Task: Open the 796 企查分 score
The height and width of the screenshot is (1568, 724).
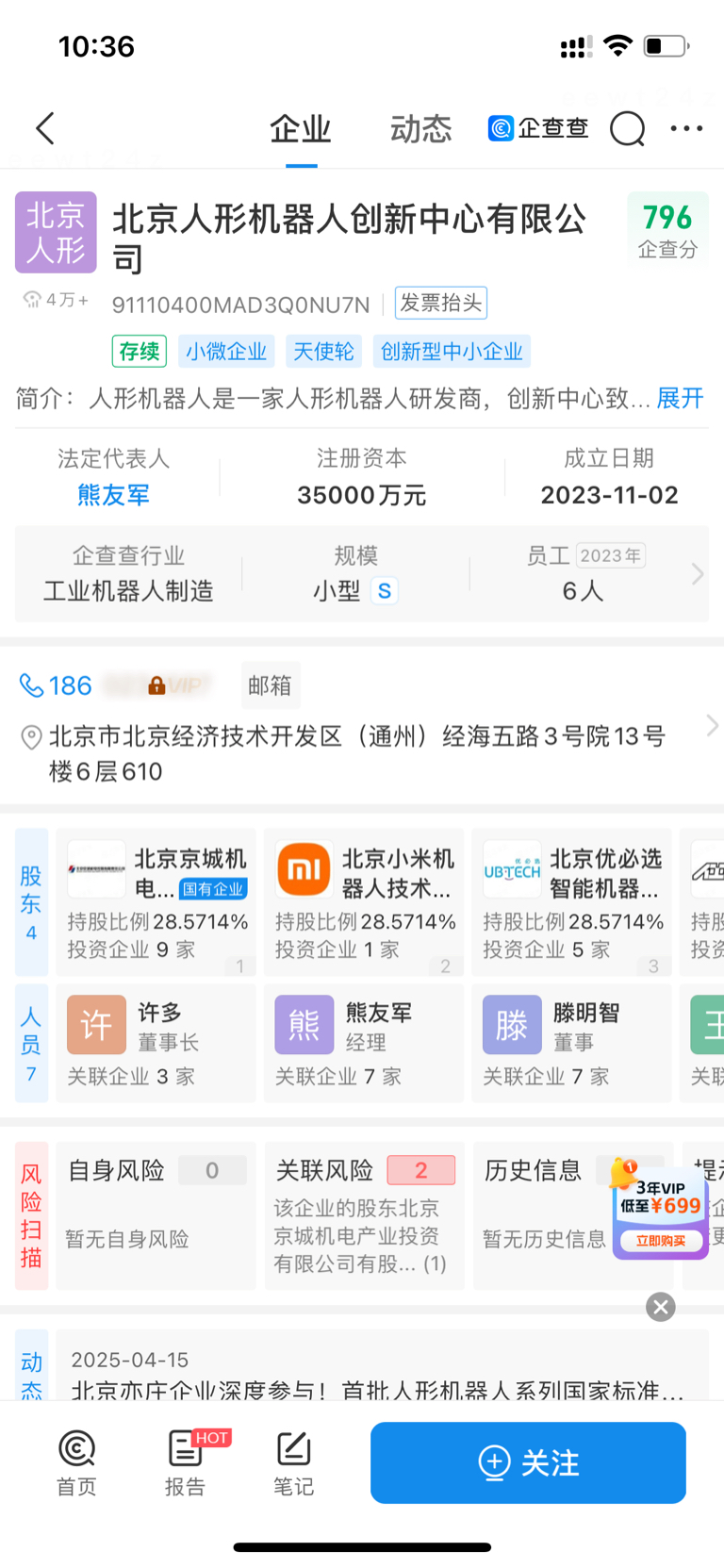Action: click(x=667, y=230)
